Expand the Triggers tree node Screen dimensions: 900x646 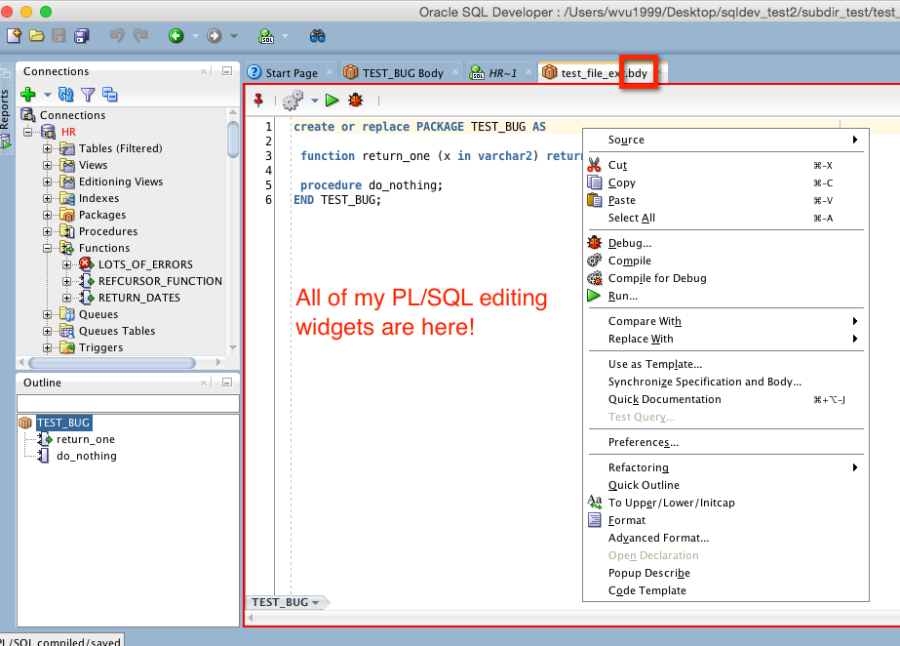47,347
